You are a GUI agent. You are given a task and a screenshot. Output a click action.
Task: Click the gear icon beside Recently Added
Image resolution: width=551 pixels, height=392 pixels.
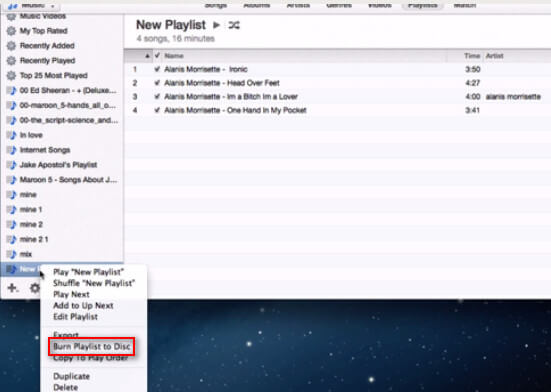click(x=11, y=46)
